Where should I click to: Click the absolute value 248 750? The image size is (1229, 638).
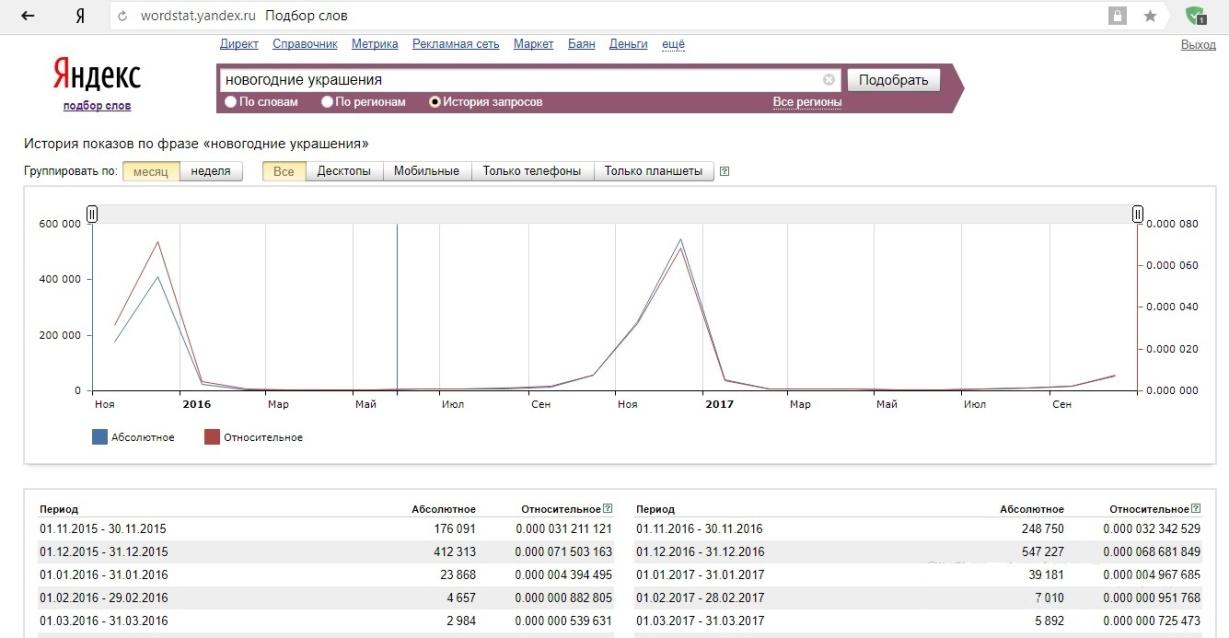click(1043, 529)
